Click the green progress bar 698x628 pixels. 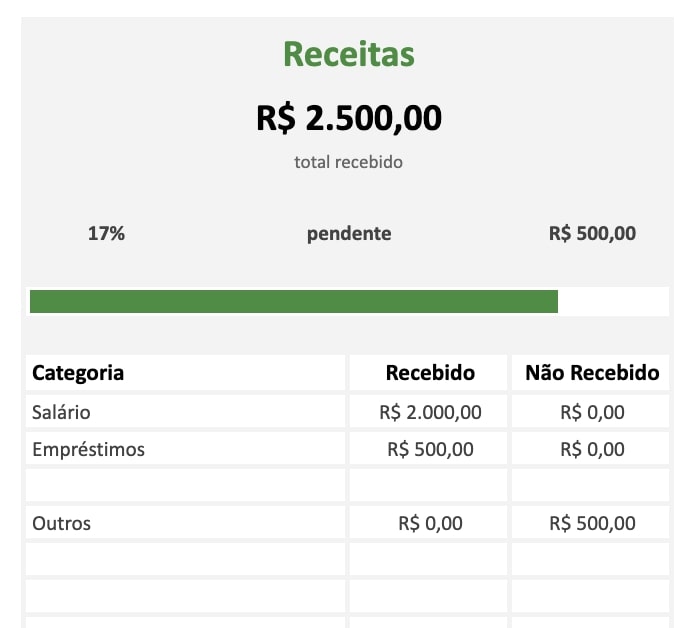click(x=294, y=301)
